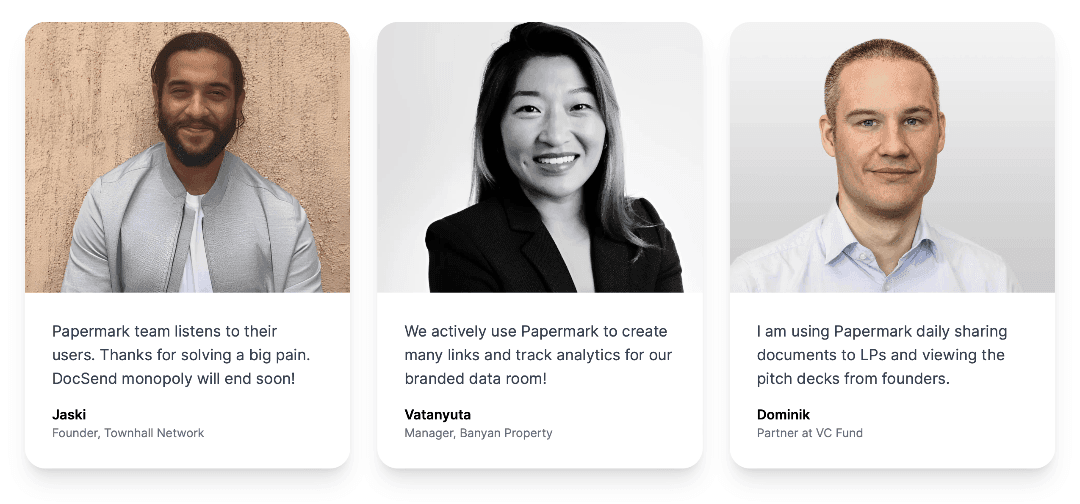
Task: Click "I am using Papermark daily sharing" line
Action: tap(881, 331)
